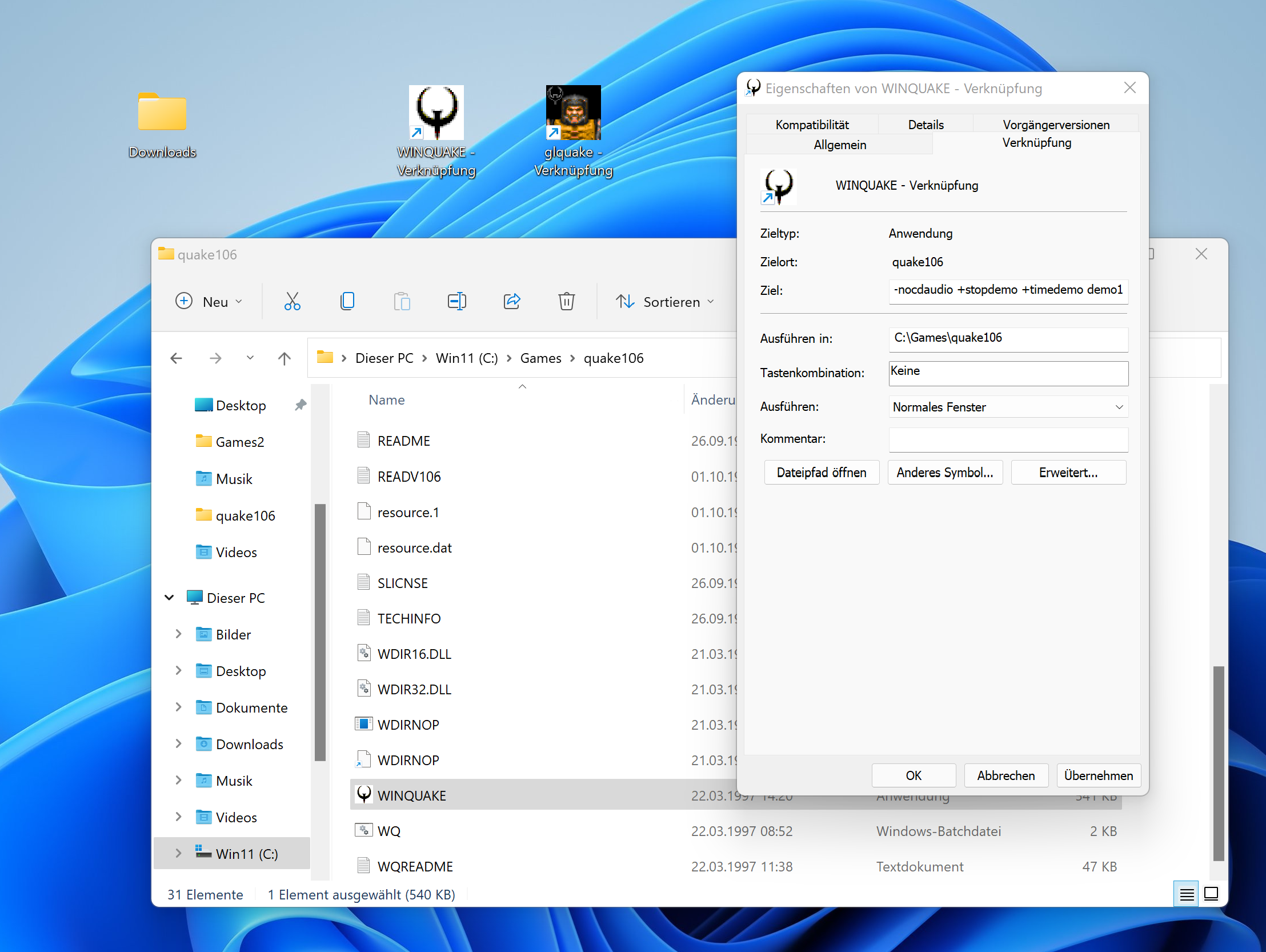Image resolution: width=1266 pixels, height=952 pixels.
Task: Click into the Kommentar text field
Action: pos(1007,439)
